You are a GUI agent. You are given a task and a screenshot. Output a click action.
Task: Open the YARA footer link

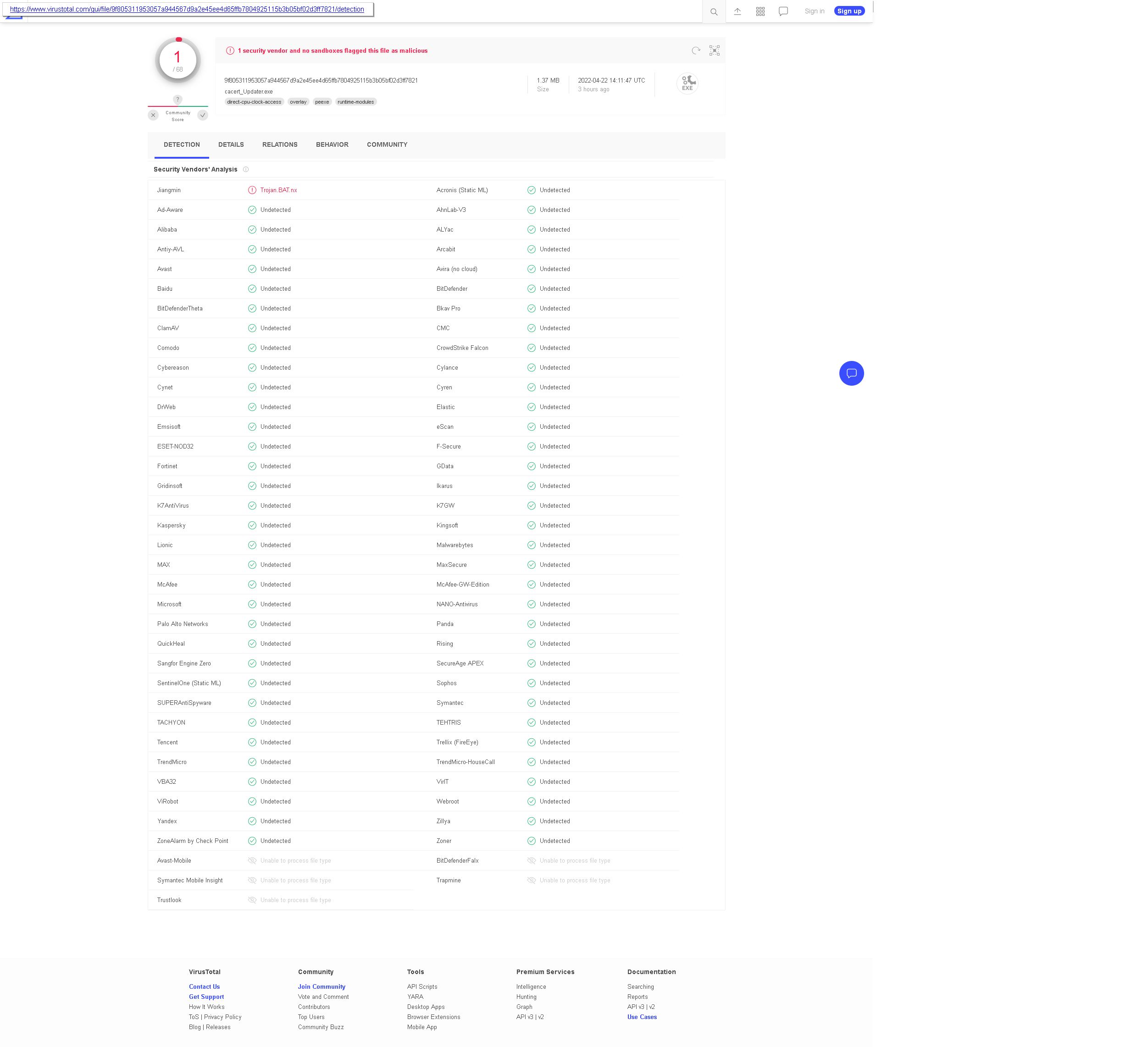click(415, 997)
